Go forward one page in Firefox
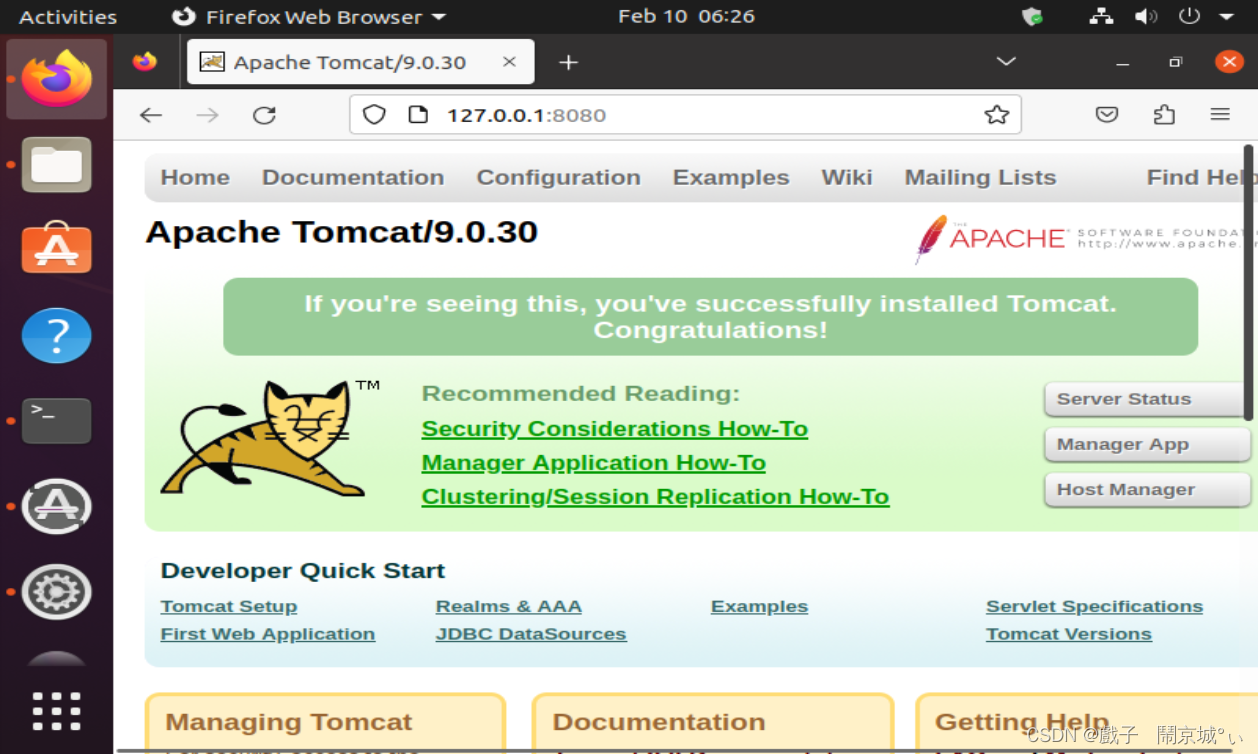 coord(207,115)
